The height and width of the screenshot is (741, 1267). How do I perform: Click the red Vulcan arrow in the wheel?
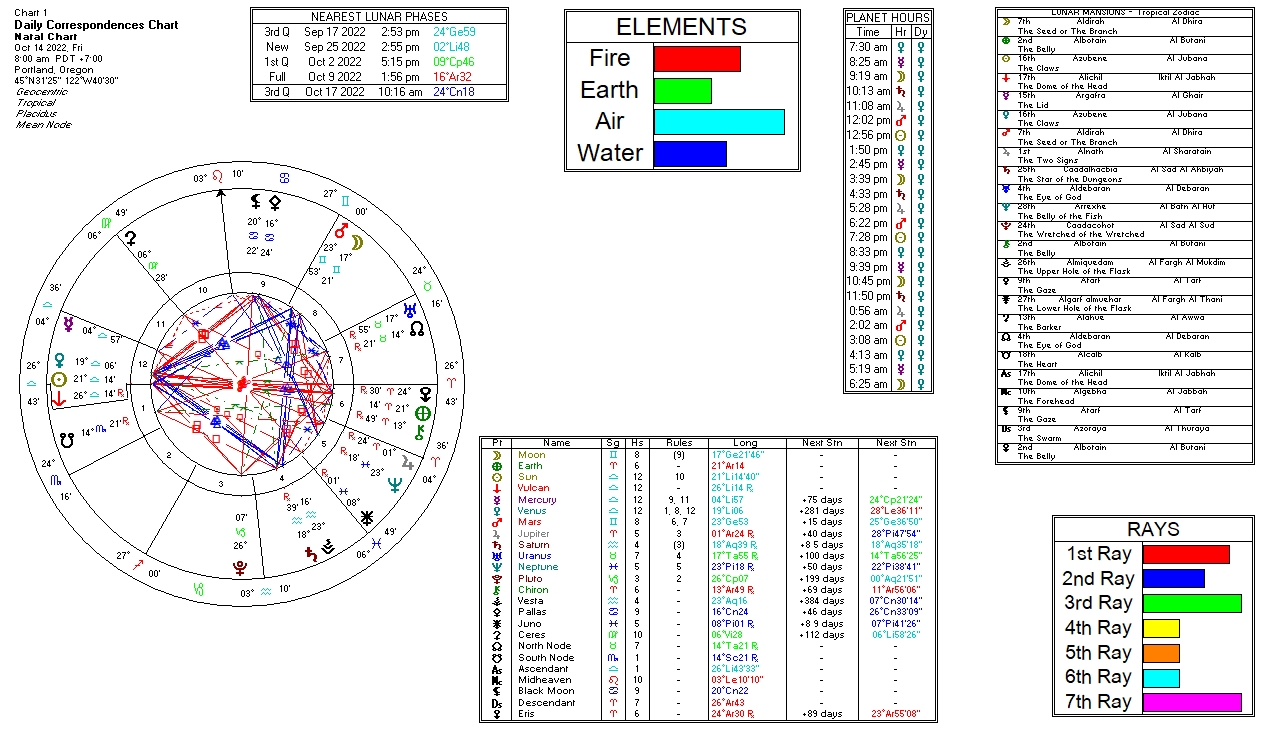coord(59,398)
